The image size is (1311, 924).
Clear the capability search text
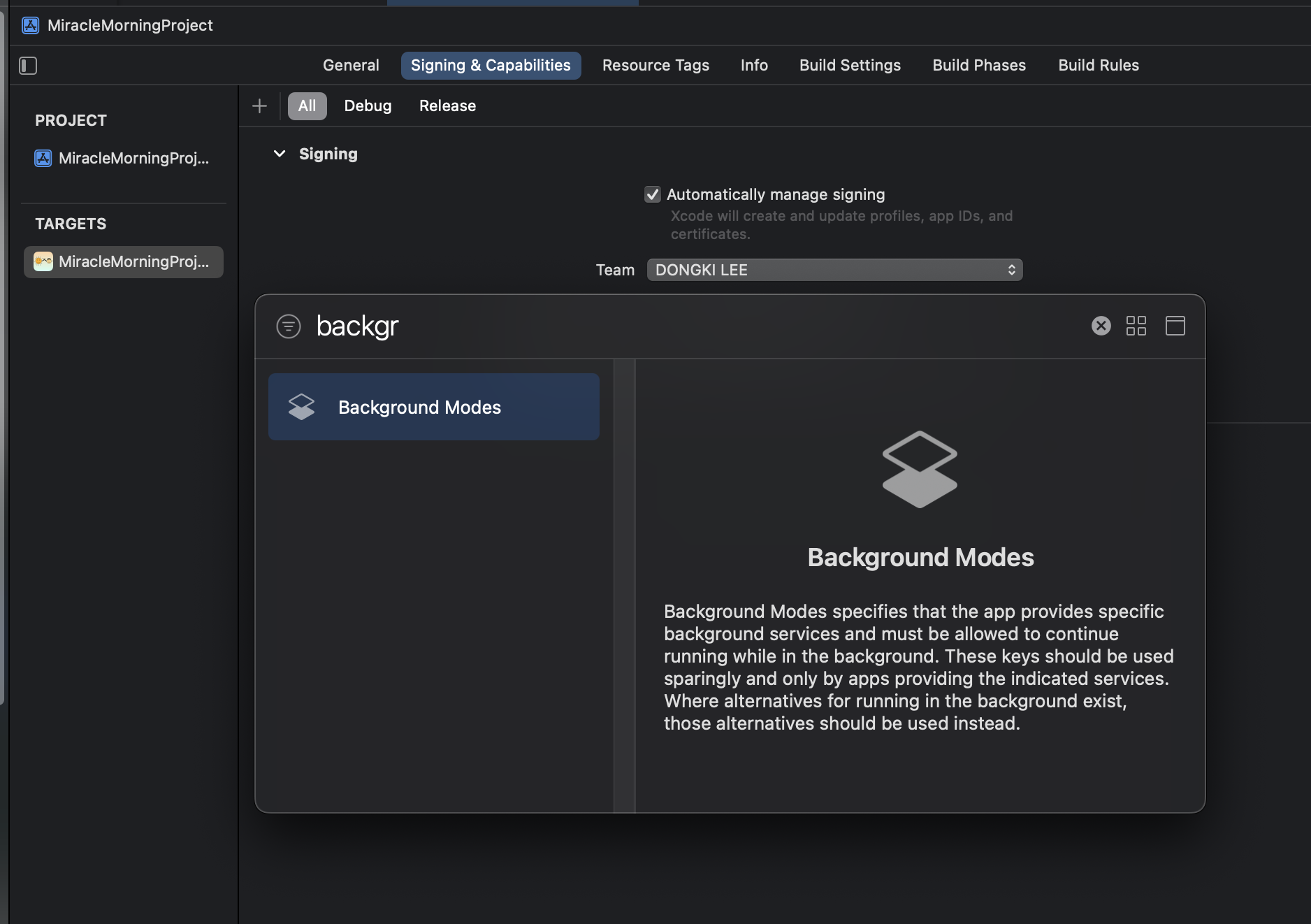pos(1101,326)
